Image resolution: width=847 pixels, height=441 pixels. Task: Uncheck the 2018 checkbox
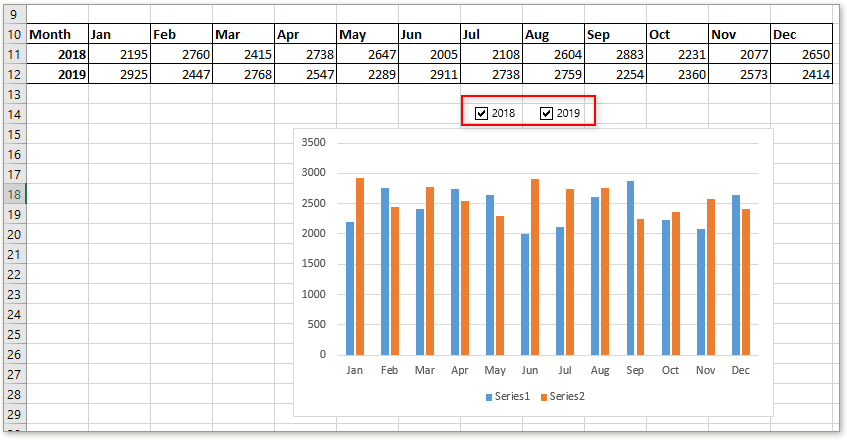[x=481, y=114]
